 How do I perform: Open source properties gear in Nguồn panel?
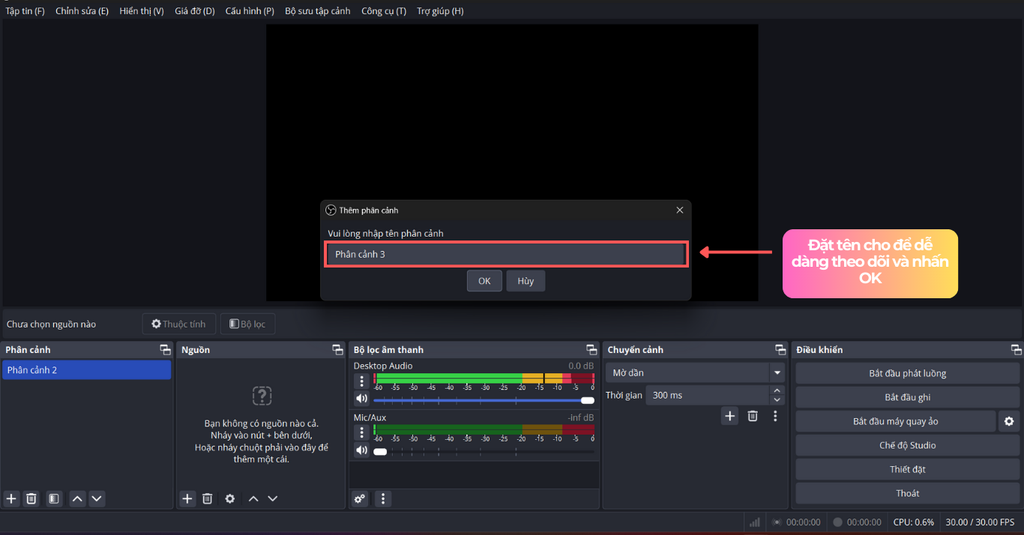(230, 498)
